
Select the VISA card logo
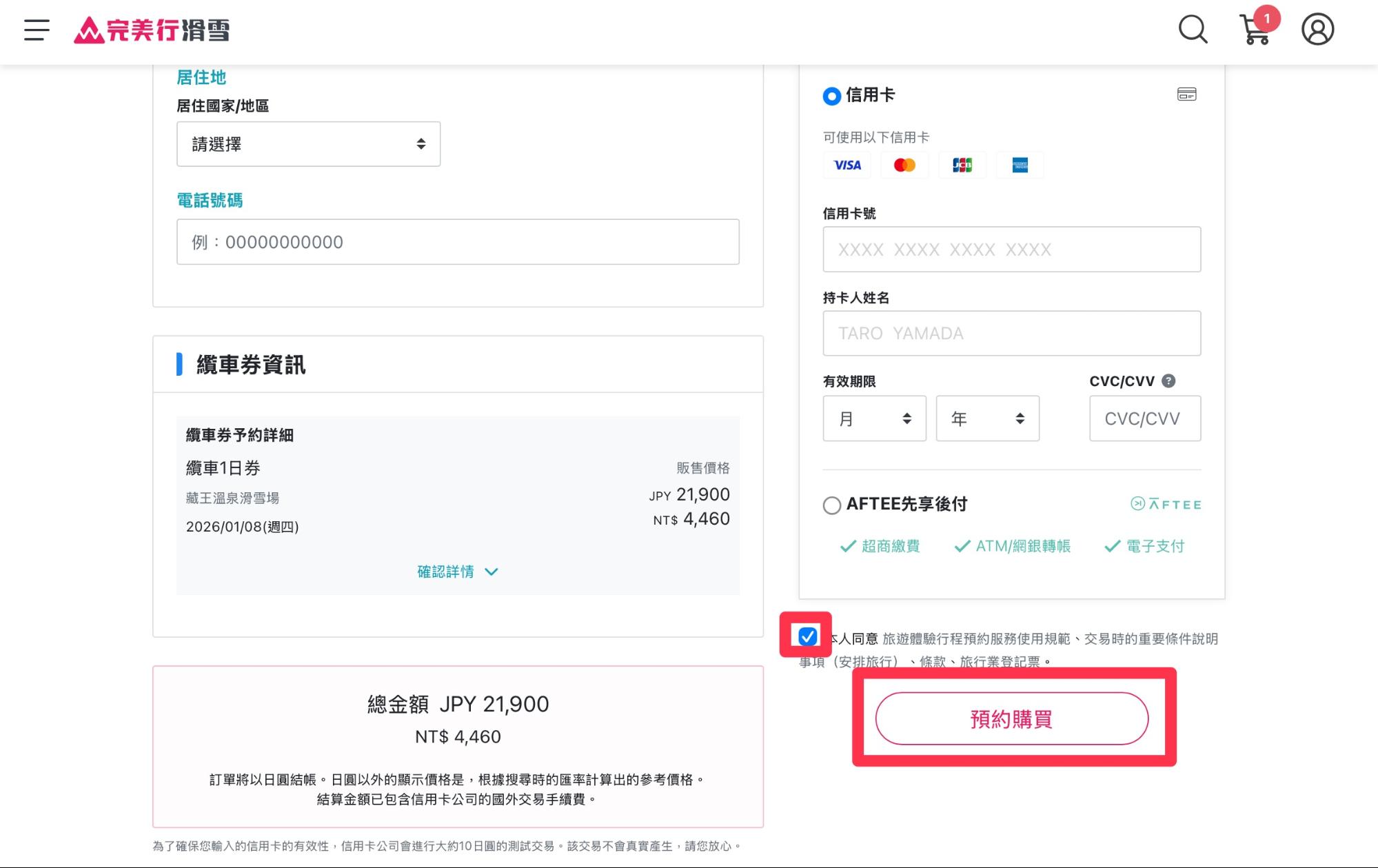pos(847,165)
